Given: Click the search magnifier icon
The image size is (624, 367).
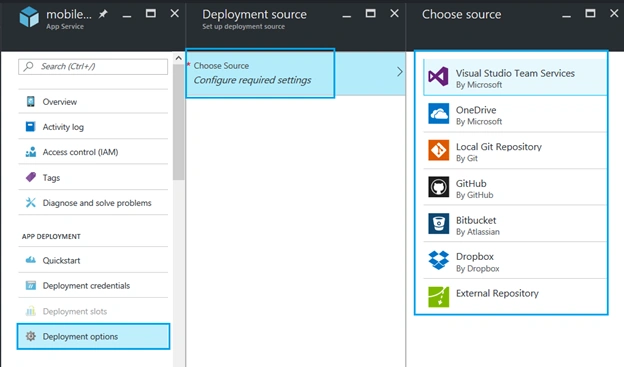Looking at the screenshot, I should click(28, 66).
